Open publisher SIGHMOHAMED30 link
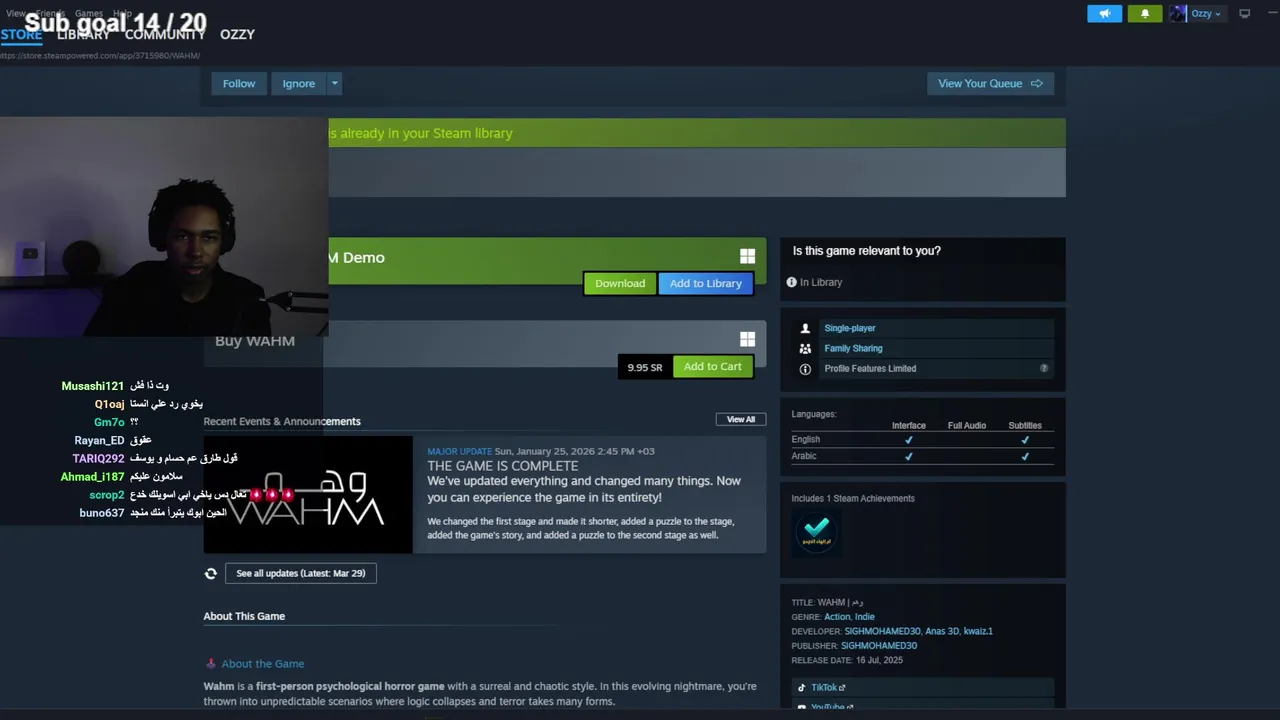The width and height of the screenshot is (1280, 720). (x=879, y=645)
